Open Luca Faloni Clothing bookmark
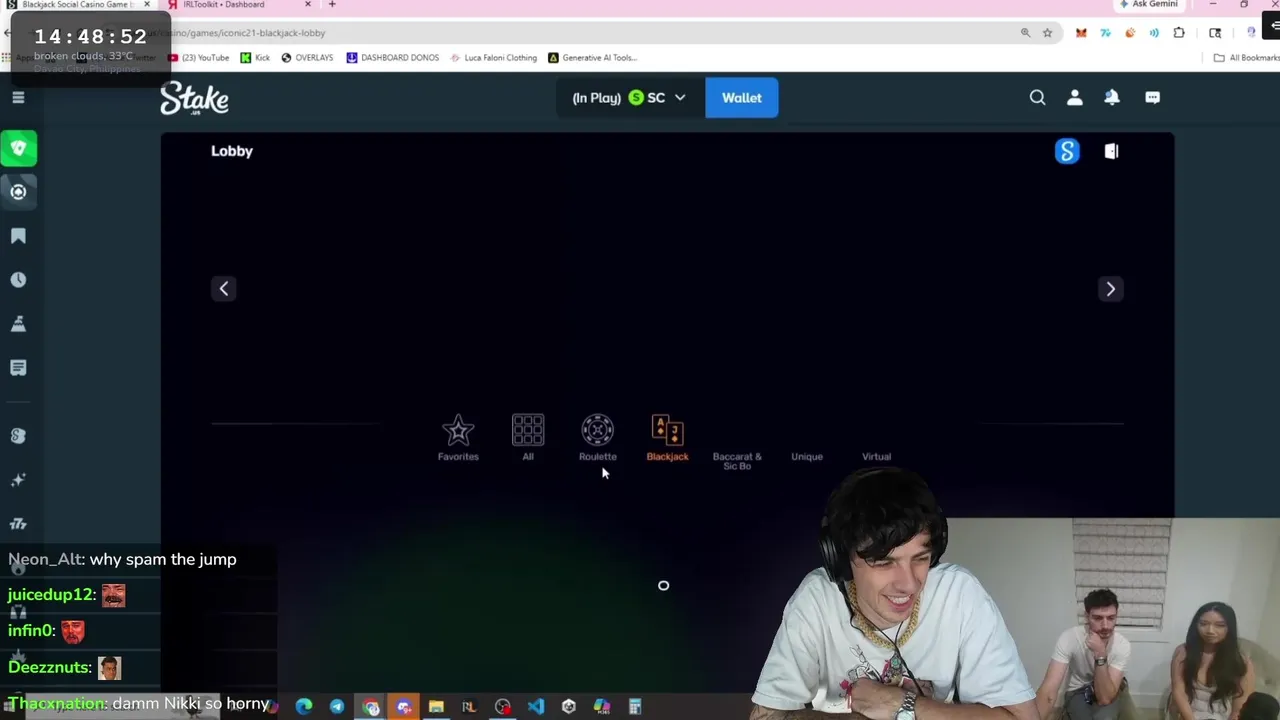This screenshot has width=1280, height=720. point(494,58)
